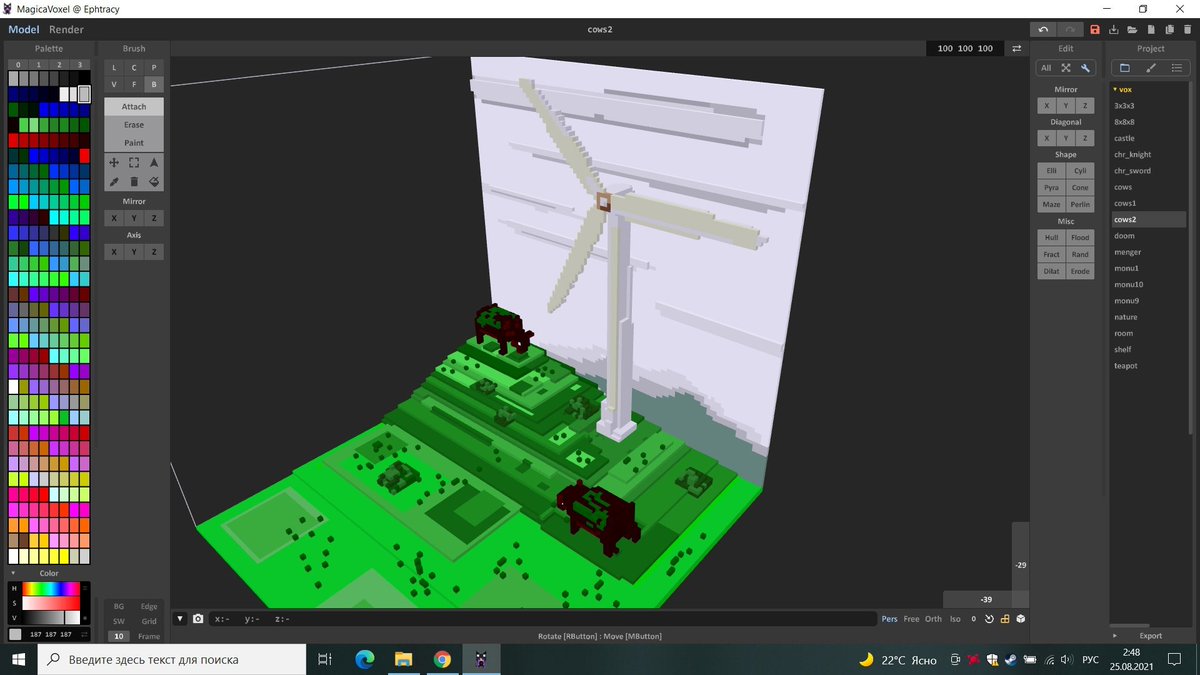Click the remove trash icon in the Brush panel
1200x675 pixels.
134,181
